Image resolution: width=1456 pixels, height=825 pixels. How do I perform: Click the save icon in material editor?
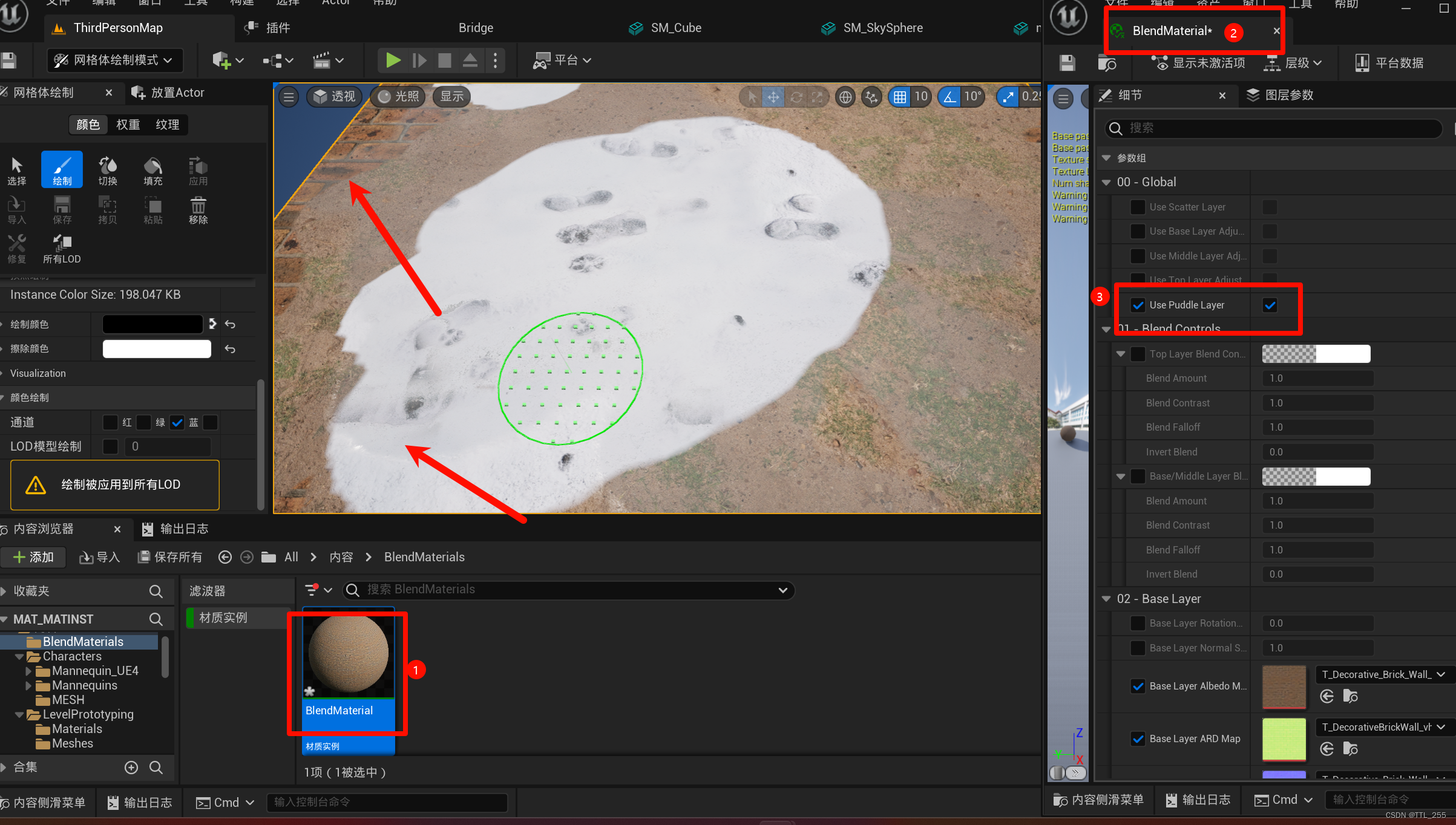pyautogui.click(x=1067, y=63)
